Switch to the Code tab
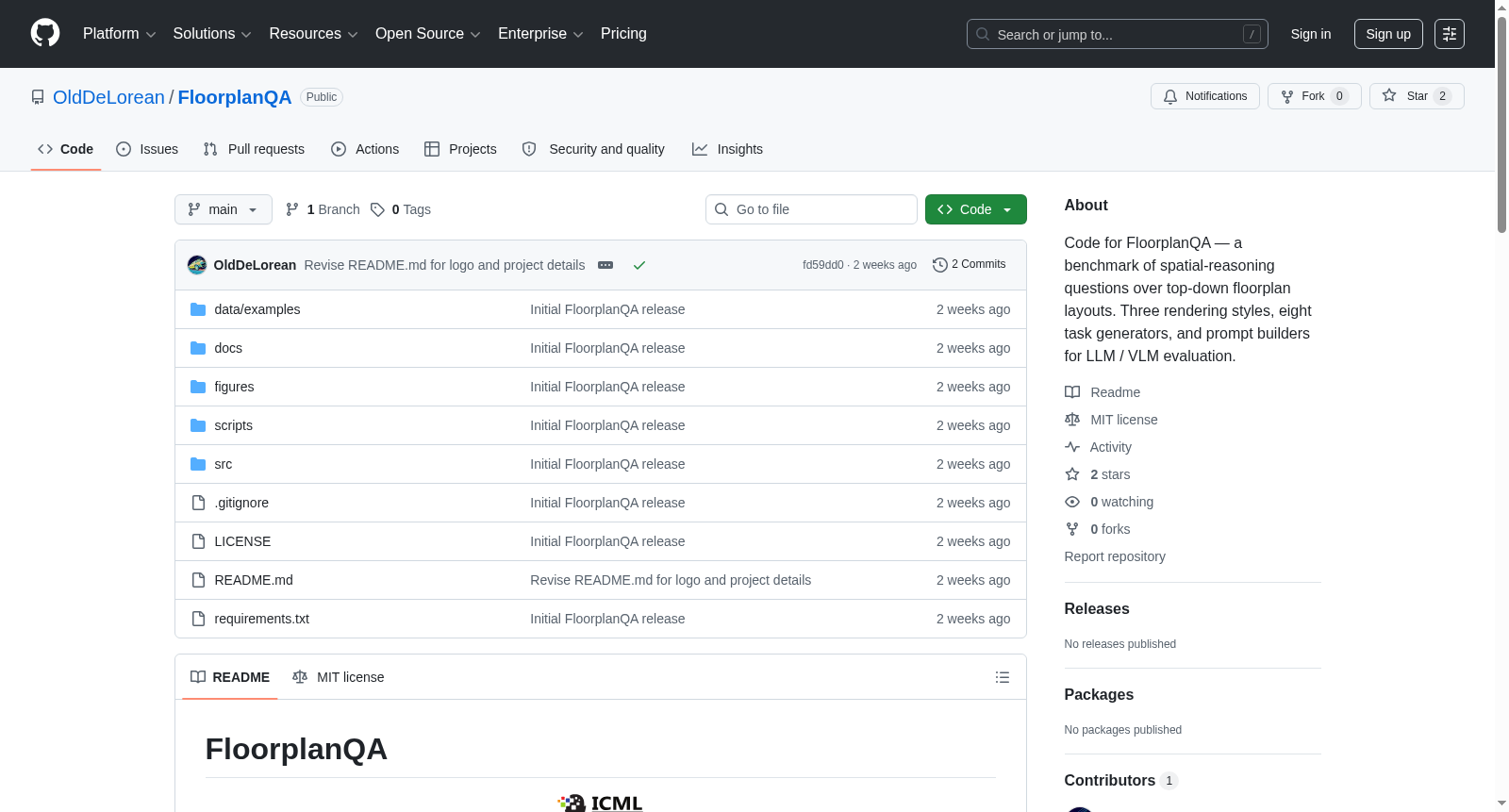The width and height of the screenshot is (1509, 812). [x=66, y=149]
